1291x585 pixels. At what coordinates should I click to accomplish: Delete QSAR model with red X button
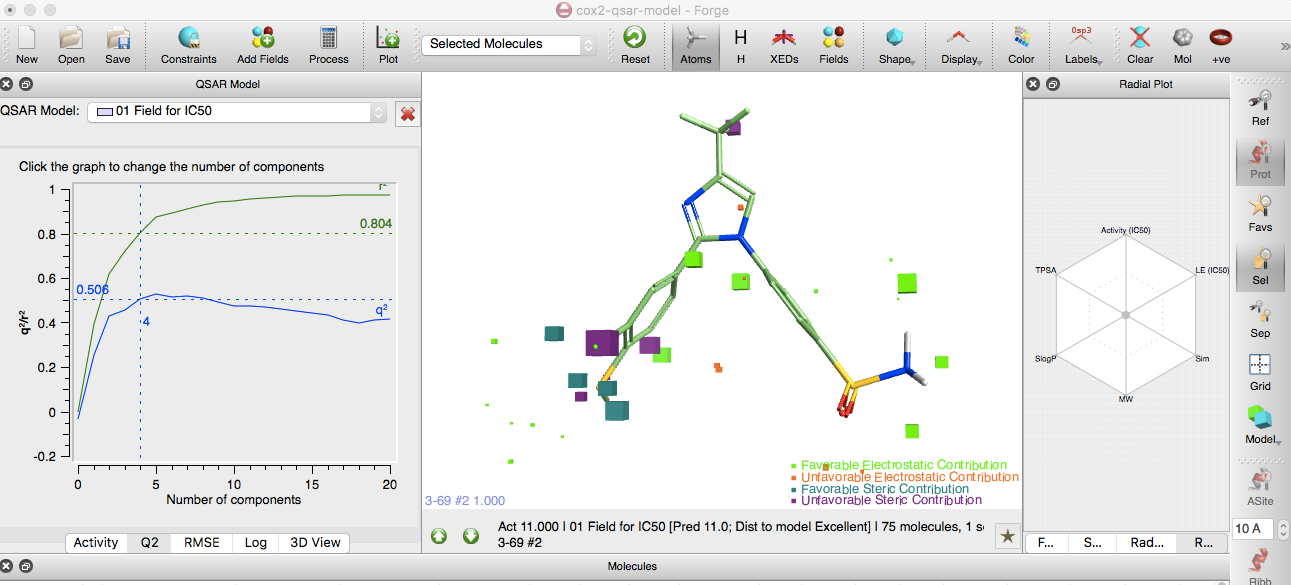pos(407,113)
